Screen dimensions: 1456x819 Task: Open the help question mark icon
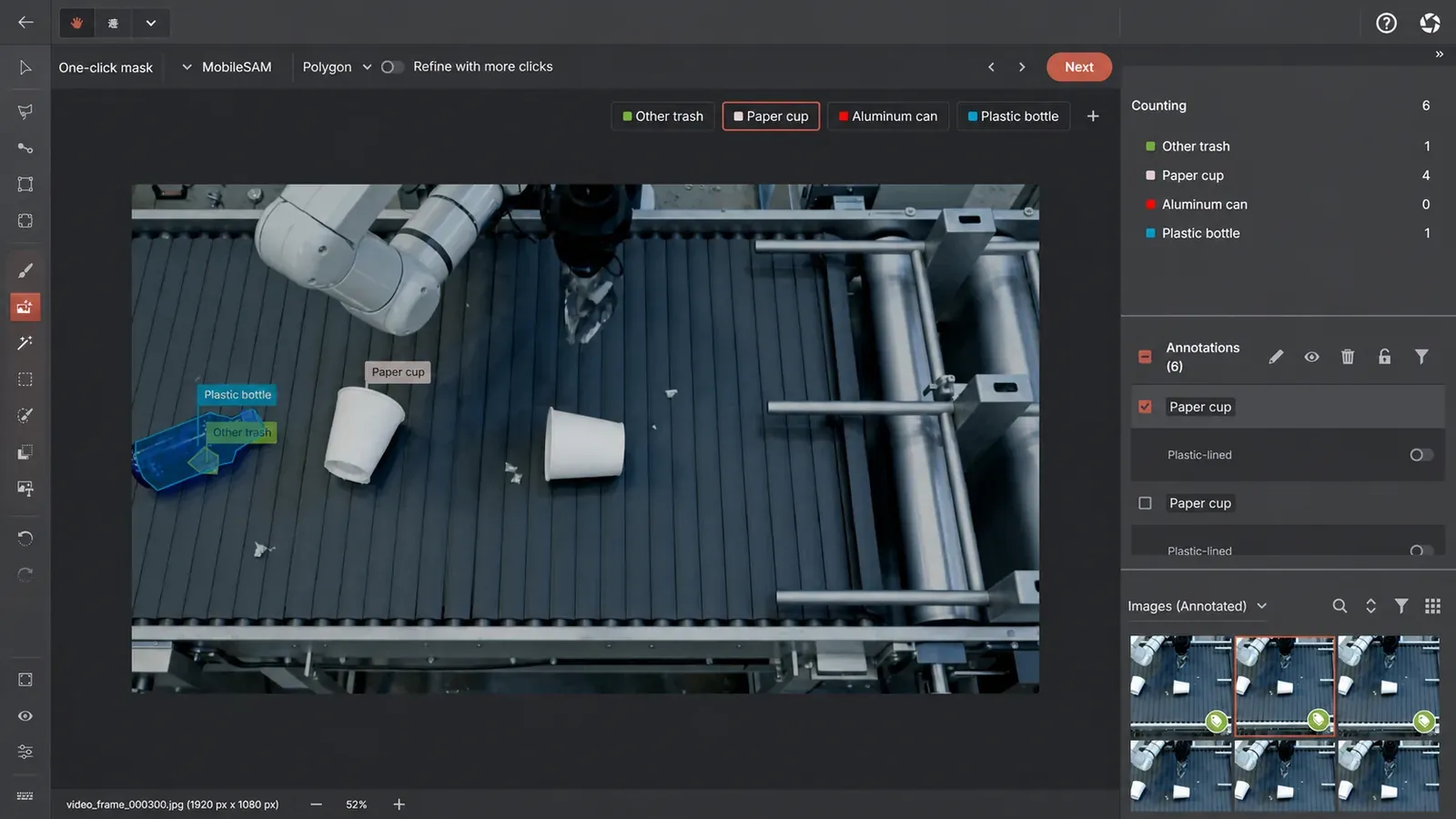(x=1386, y=24)
